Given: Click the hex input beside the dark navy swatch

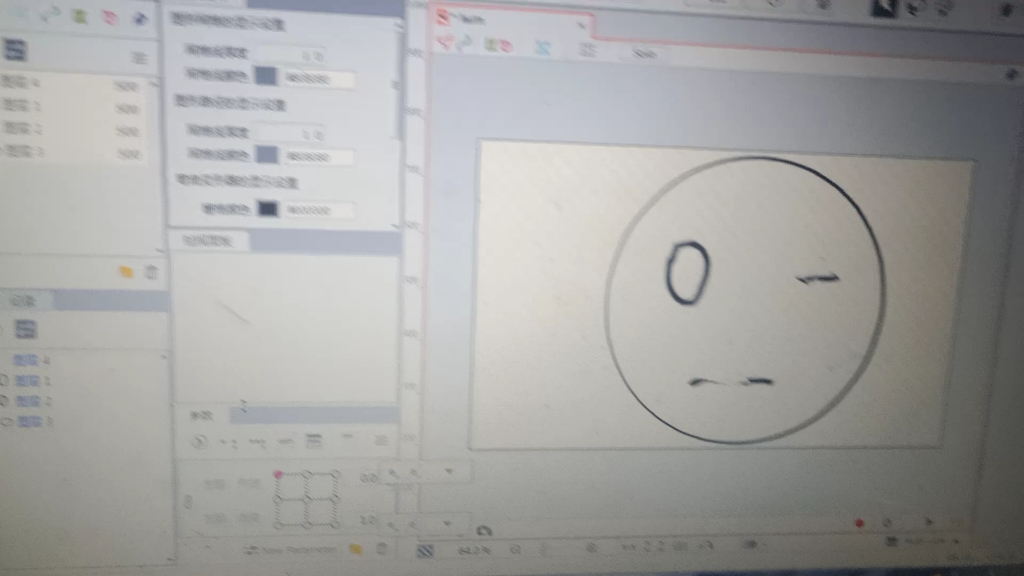Looking at the screenshot, I should [319, 210].
